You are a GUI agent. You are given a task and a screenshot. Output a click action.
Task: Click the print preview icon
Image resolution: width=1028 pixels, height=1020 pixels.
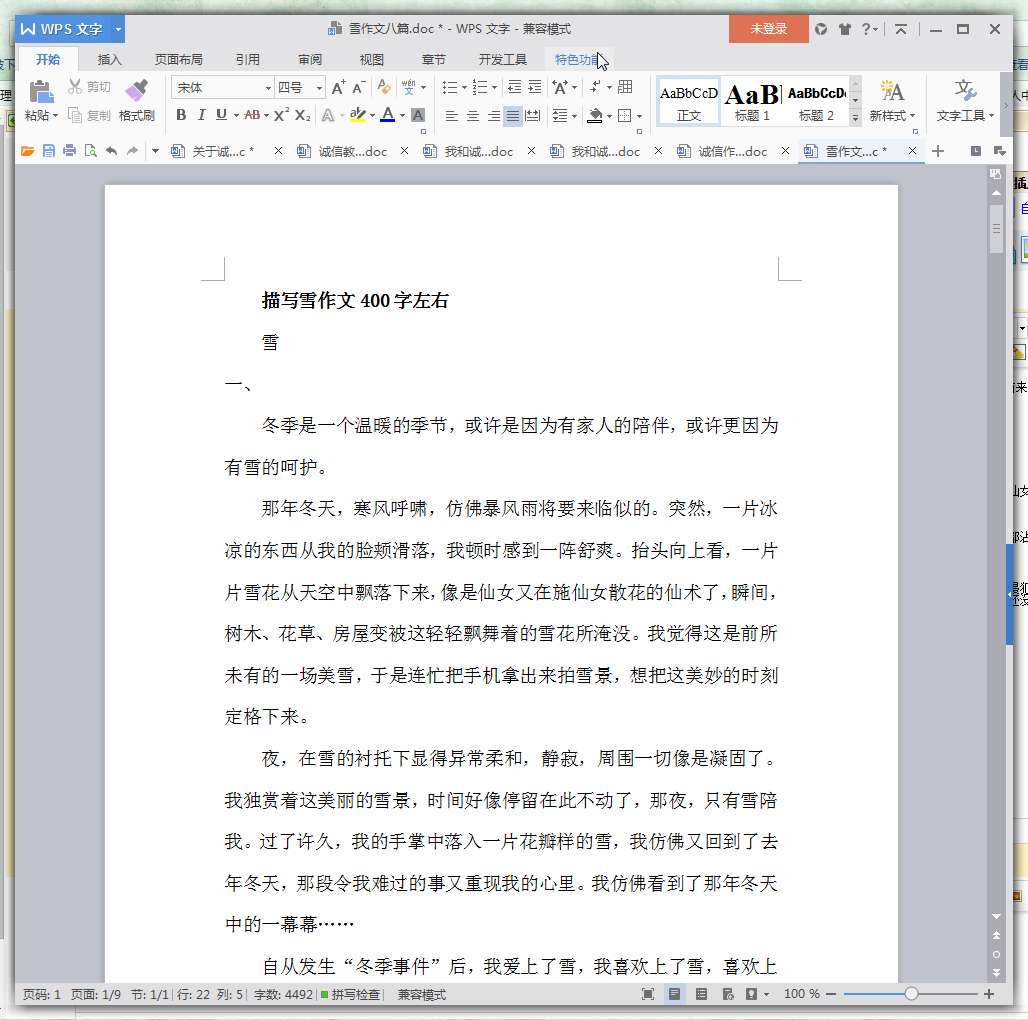tap(90, 151)
